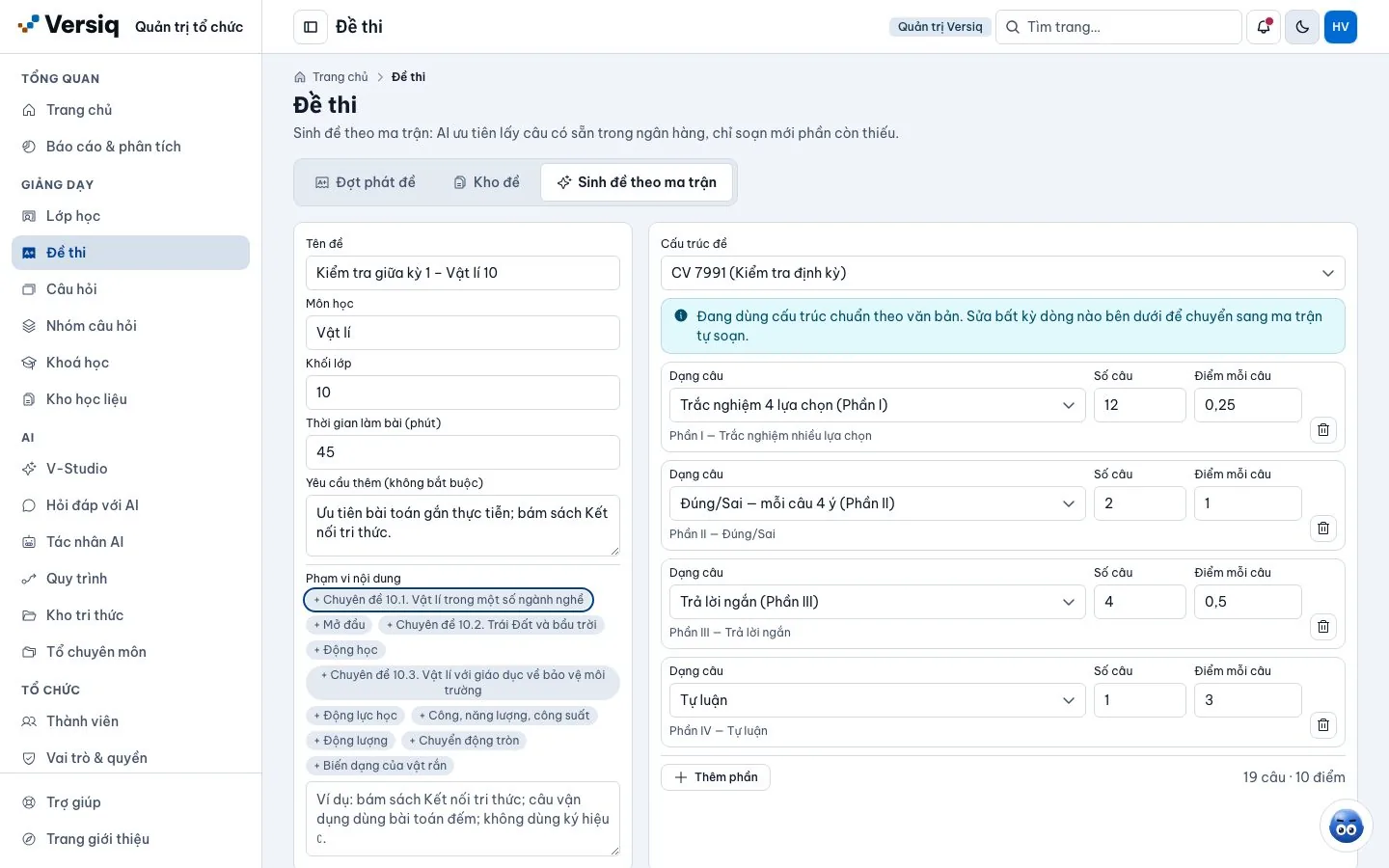
Task: Open the Cấu trúc đề dropdown
Action: pyautogui.click(x=1003, y=273)
